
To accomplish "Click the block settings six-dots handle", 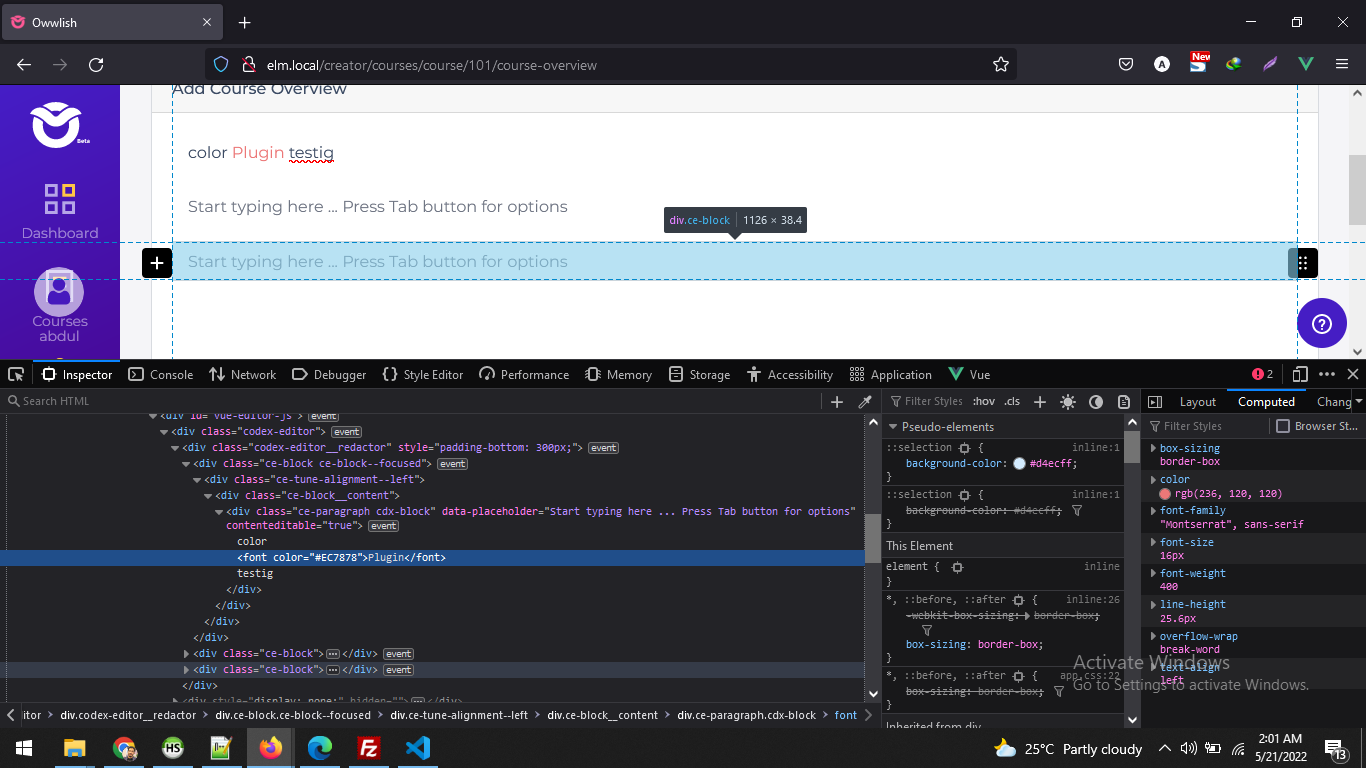I will click(1303, 263).
